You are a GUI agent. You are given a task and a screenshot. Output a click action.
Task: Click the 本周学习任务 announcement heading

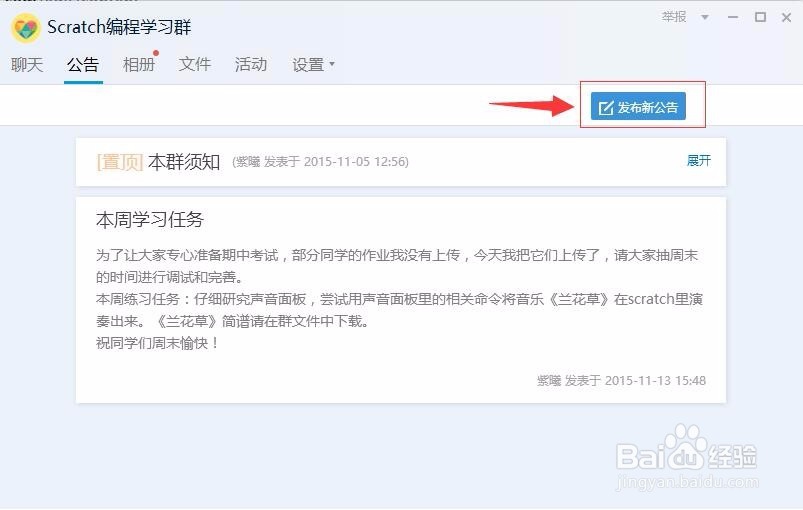(x=150, y=220)
